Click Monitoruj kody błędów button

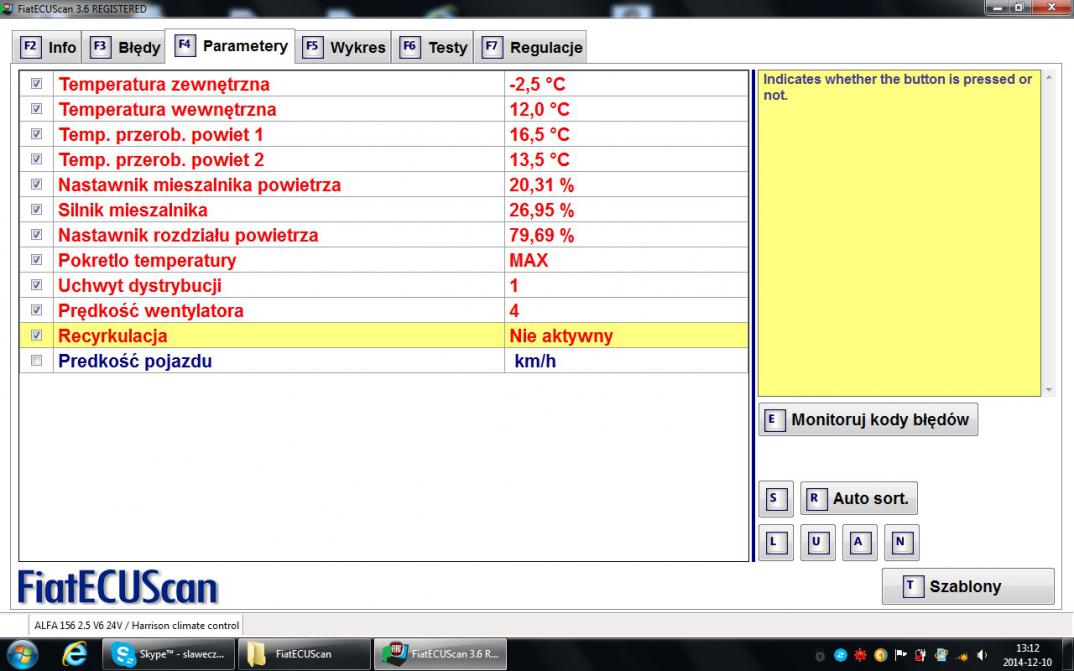(x=868, y=420)
